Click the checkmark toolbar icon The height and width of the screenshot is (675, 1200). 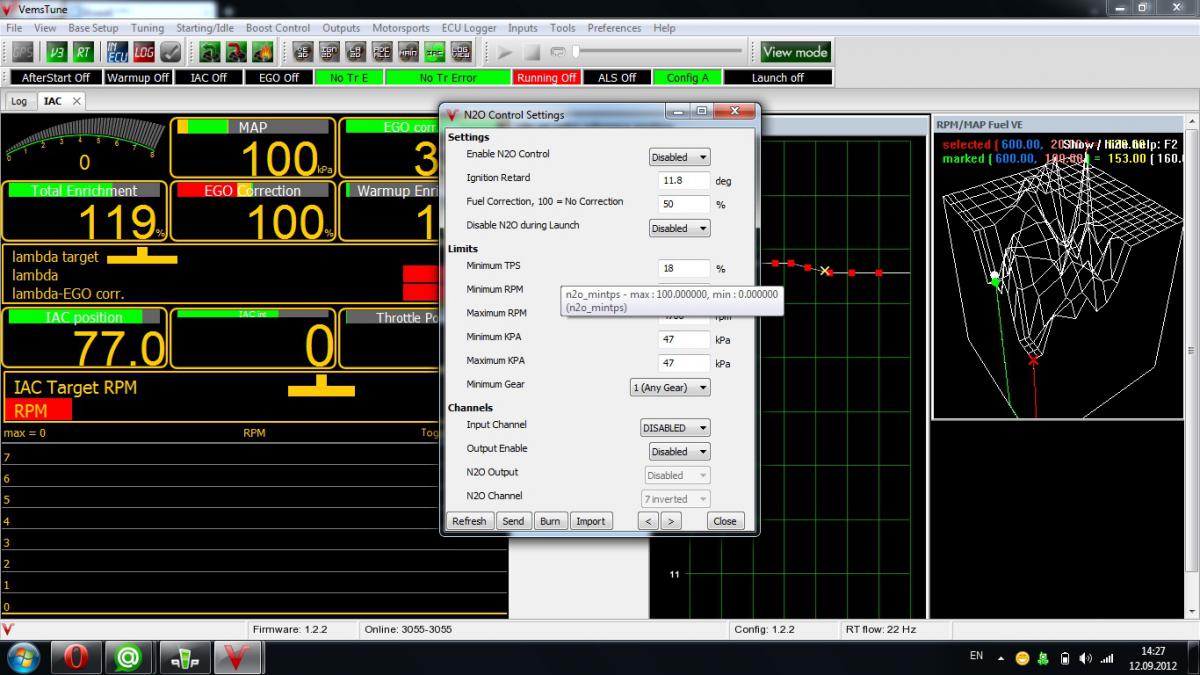click(170, 52)
